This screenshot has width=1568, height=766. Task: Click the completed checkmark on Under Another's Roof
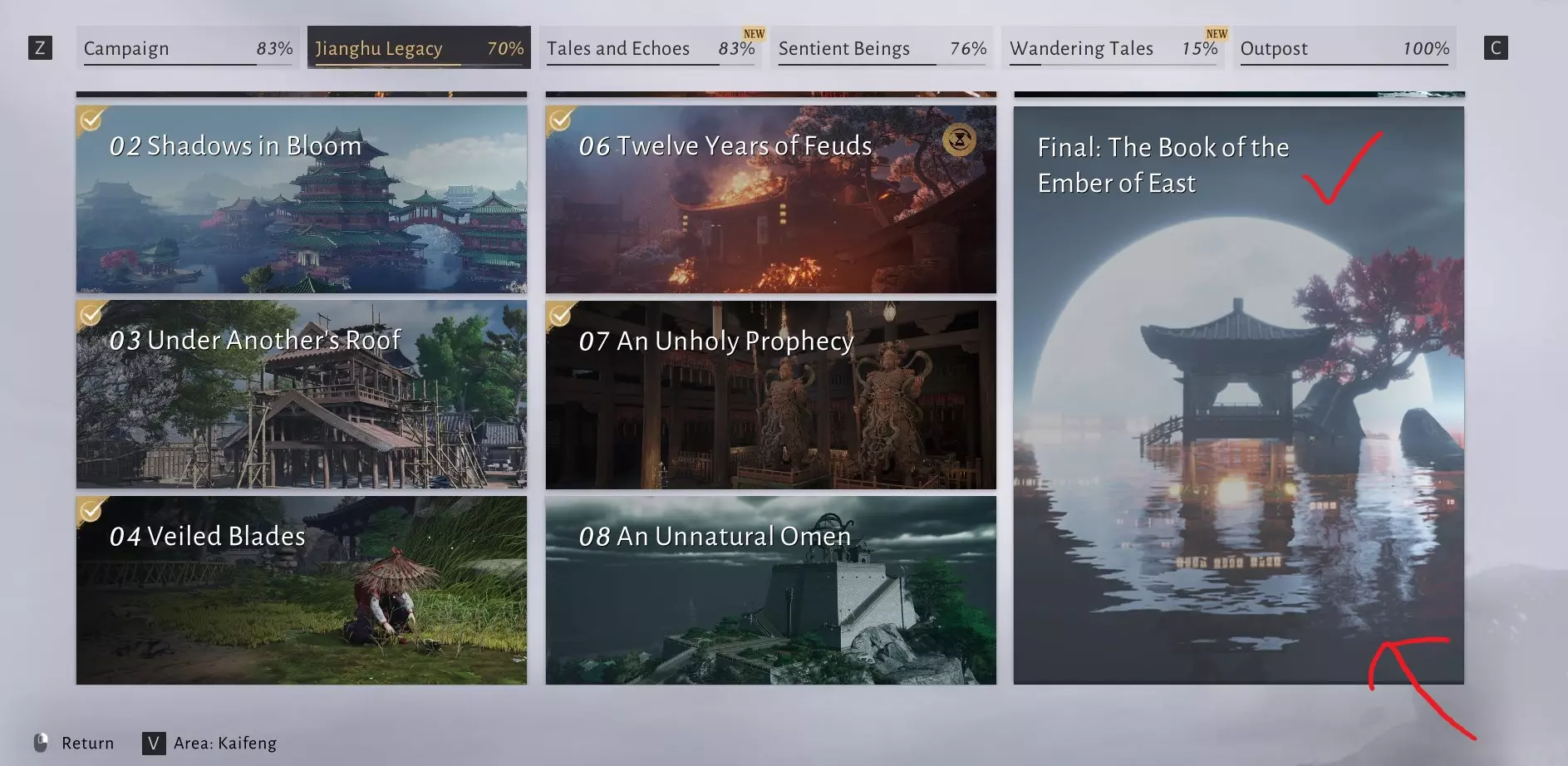click(x=91, y=315)
